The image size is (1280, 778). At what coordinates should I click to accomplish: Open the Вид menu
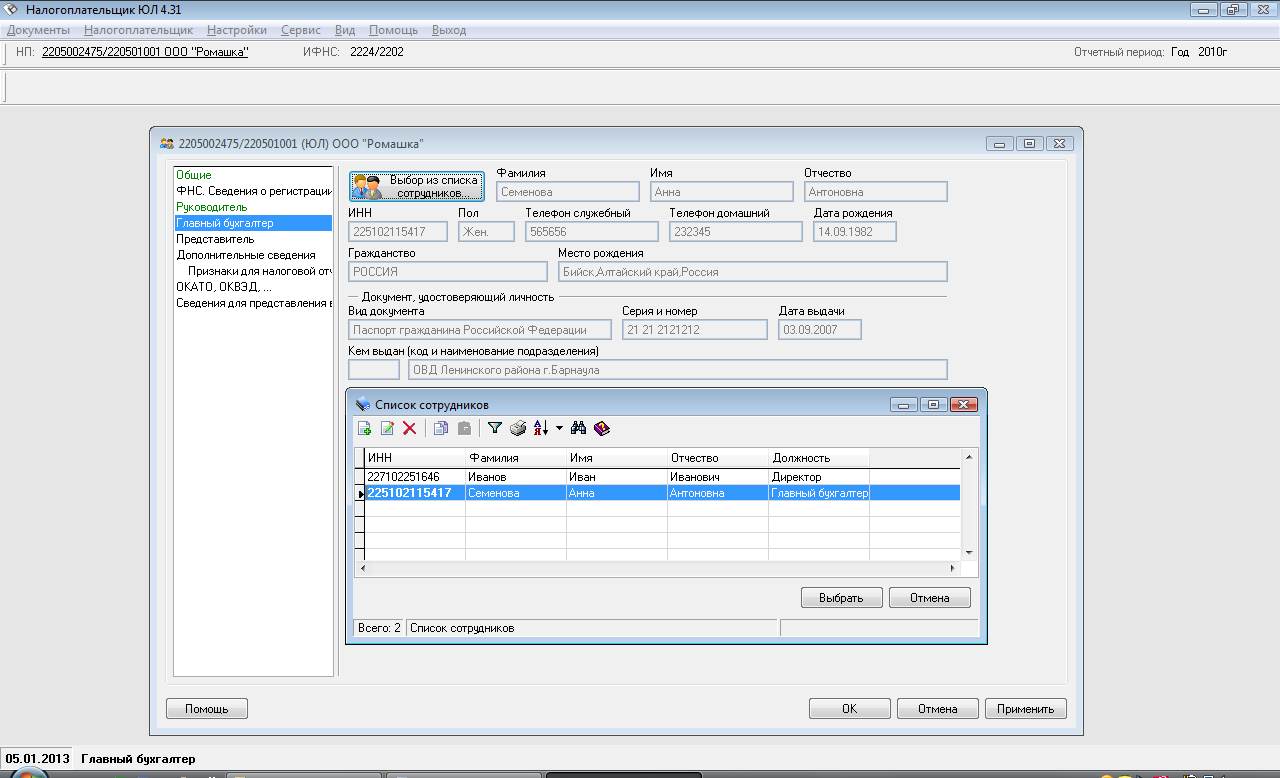345,30
